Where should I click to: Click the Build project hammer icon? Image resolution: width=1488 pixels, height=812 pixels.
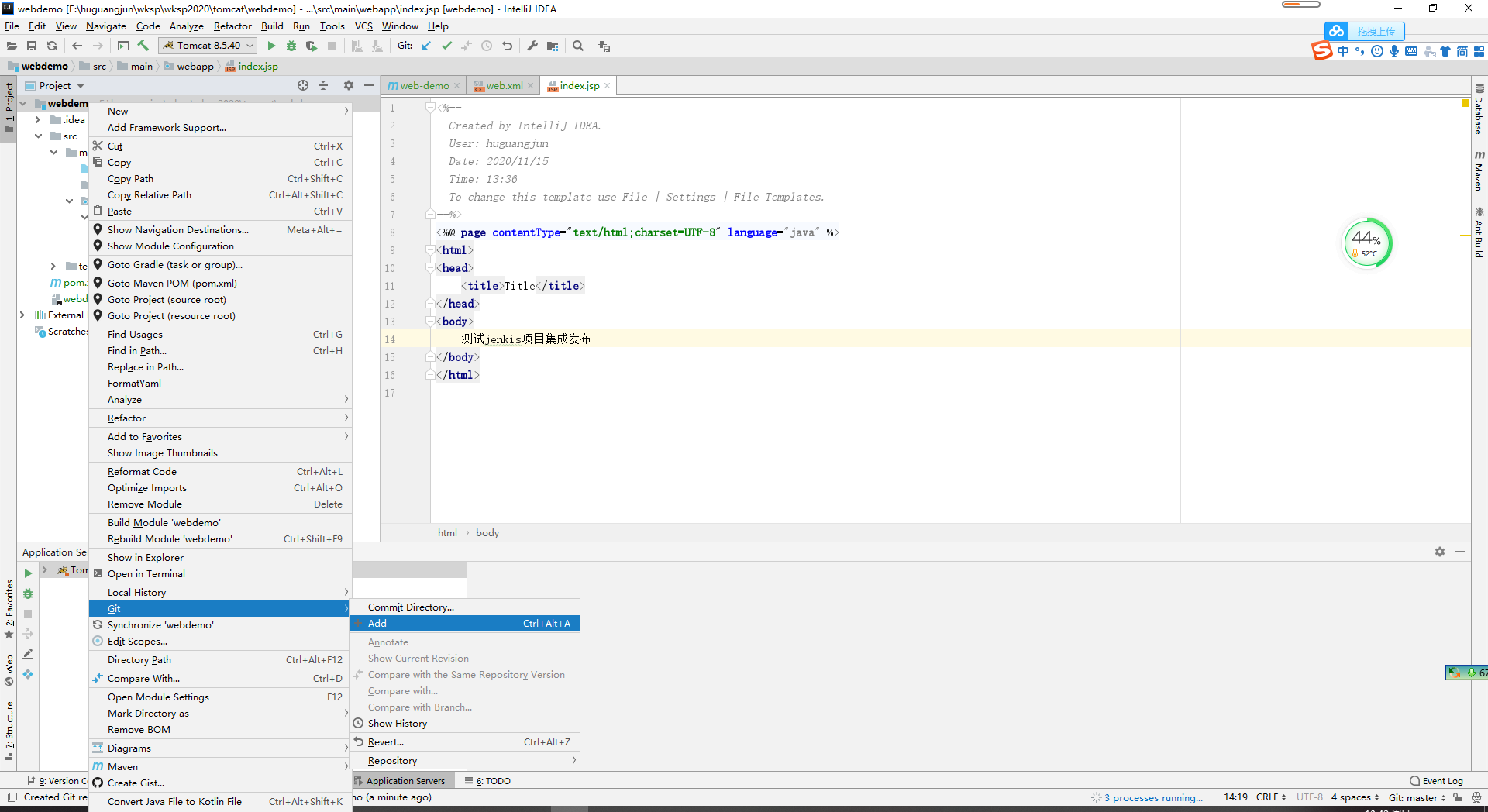click(x=143, y=46)
